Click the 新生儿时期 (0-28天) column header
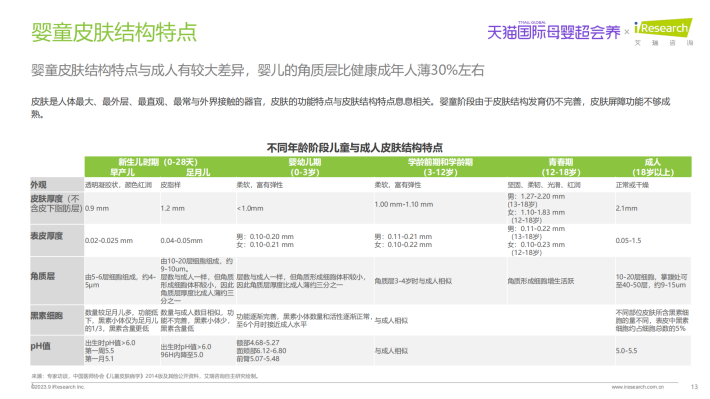The height and width of the screenshot is (399, 710). (158, 162)
